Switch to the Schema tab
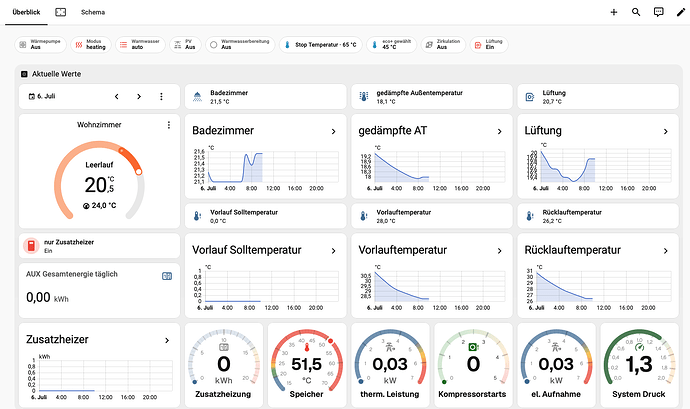Viewport: 690px width, 409px height. (x=93, y=12)
